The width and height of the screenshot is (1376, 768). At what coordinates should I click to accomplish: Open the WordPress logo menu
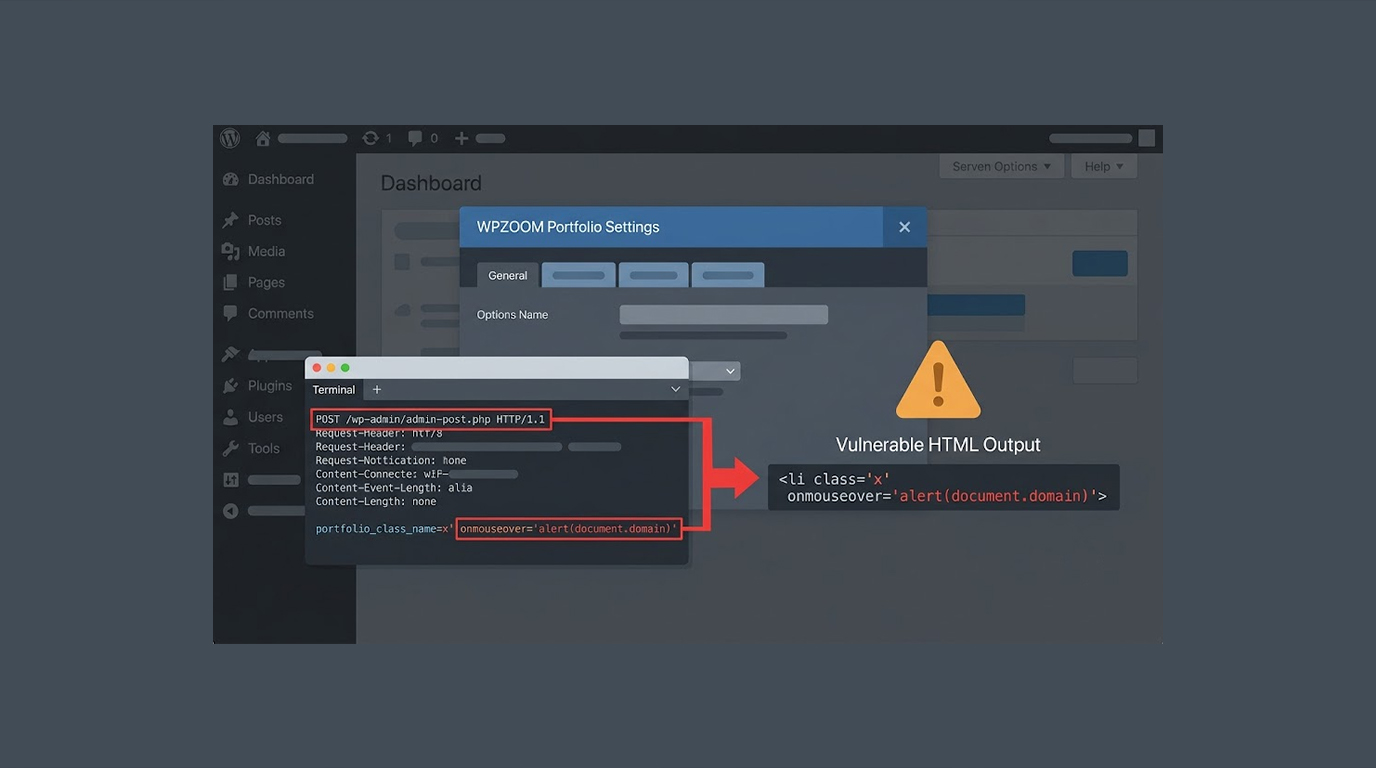coord(230,138)
